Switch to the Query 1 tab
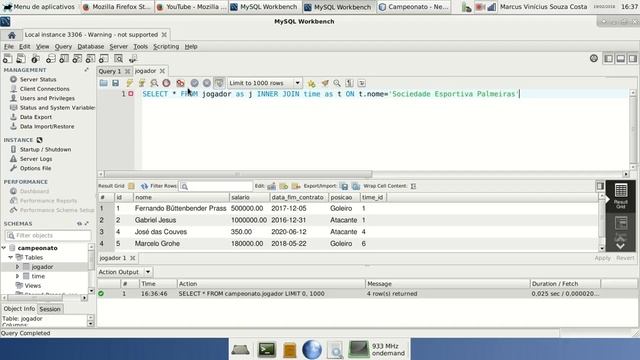This screenshot has height=360, width=640. 109,71
